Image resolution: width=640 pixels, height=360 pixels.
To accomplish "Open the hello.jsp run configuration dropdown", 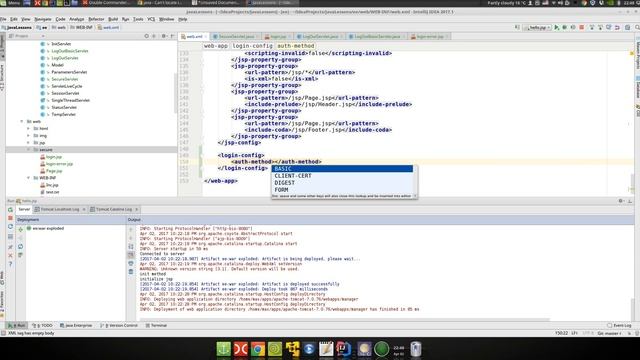I will 537,27.
